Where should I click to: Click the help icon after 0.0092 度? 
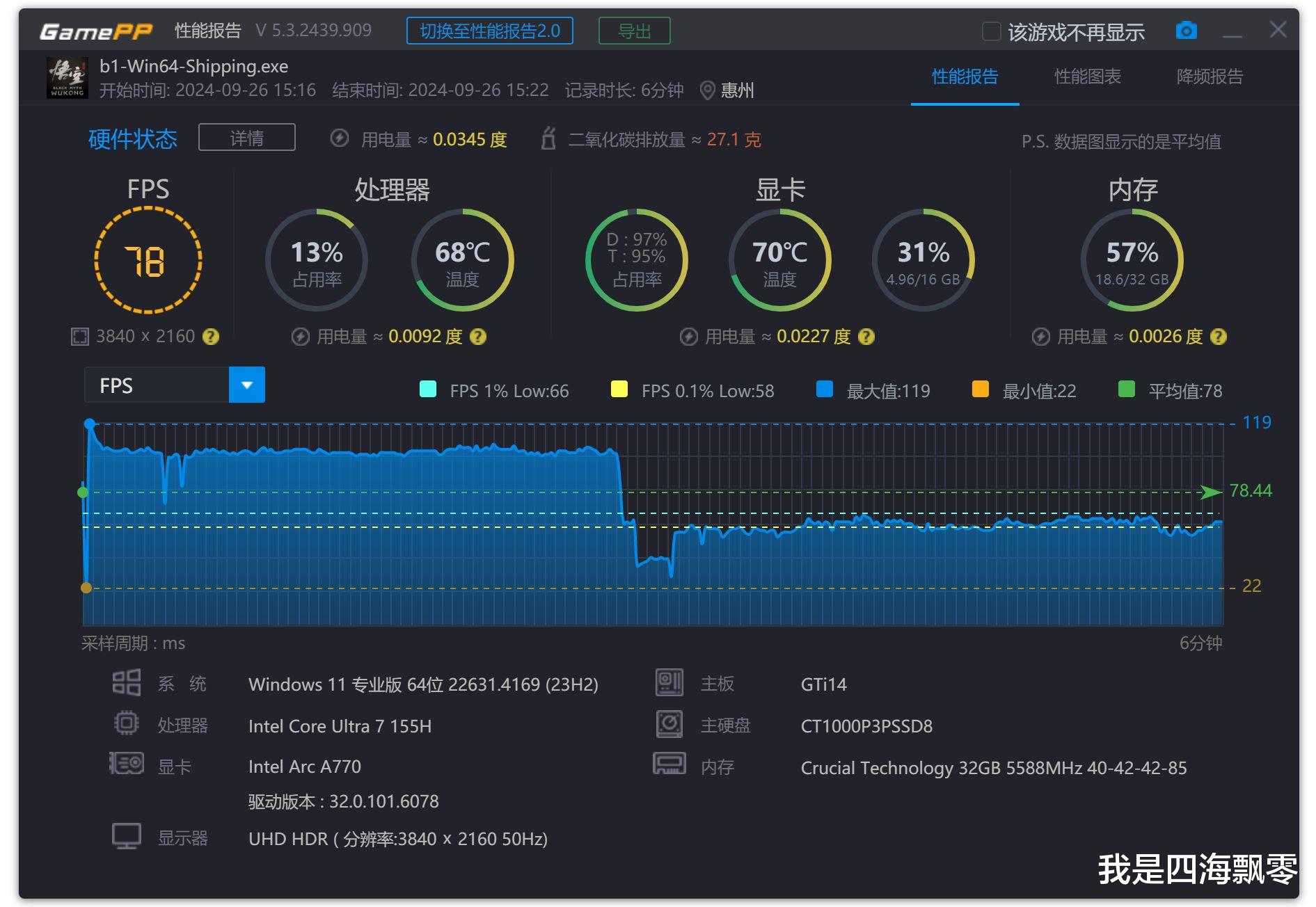[478, 337]
